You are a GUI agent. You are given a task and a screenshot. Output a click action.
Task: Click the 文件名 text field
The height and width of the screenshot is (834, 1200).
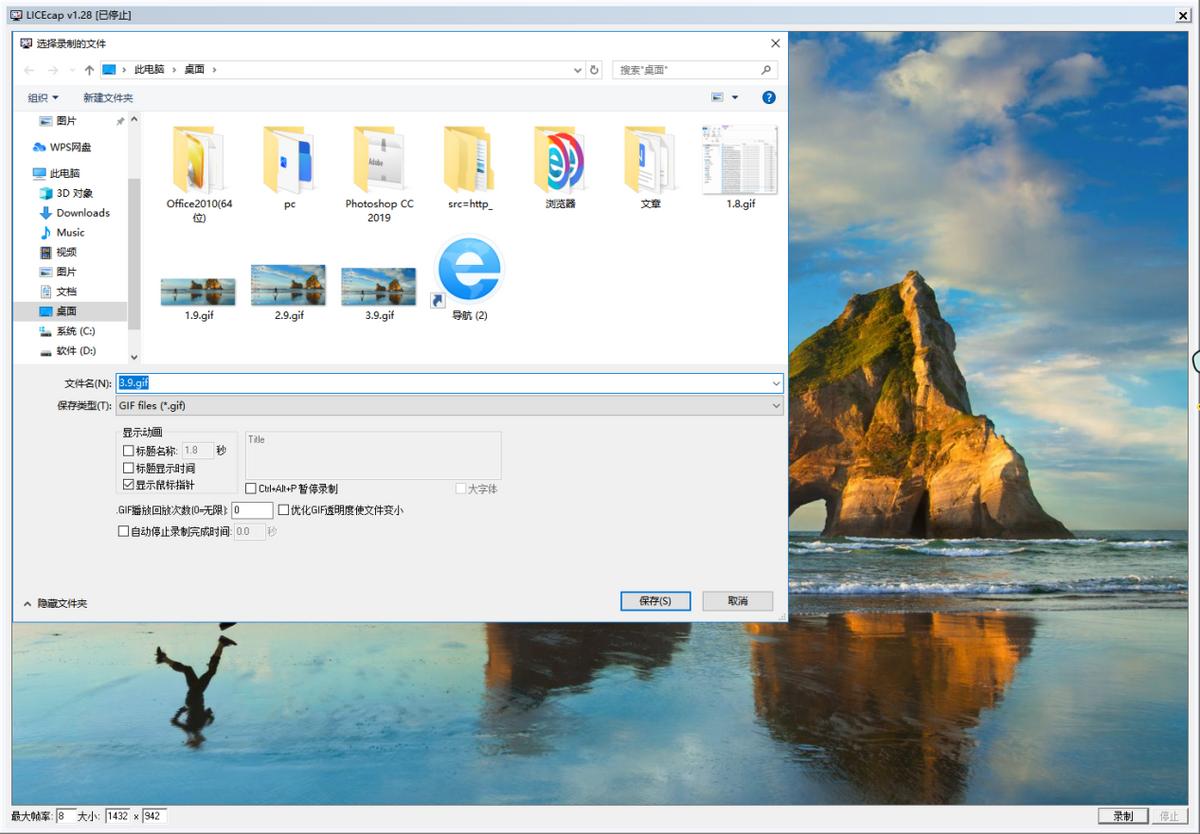coord(443,383)
